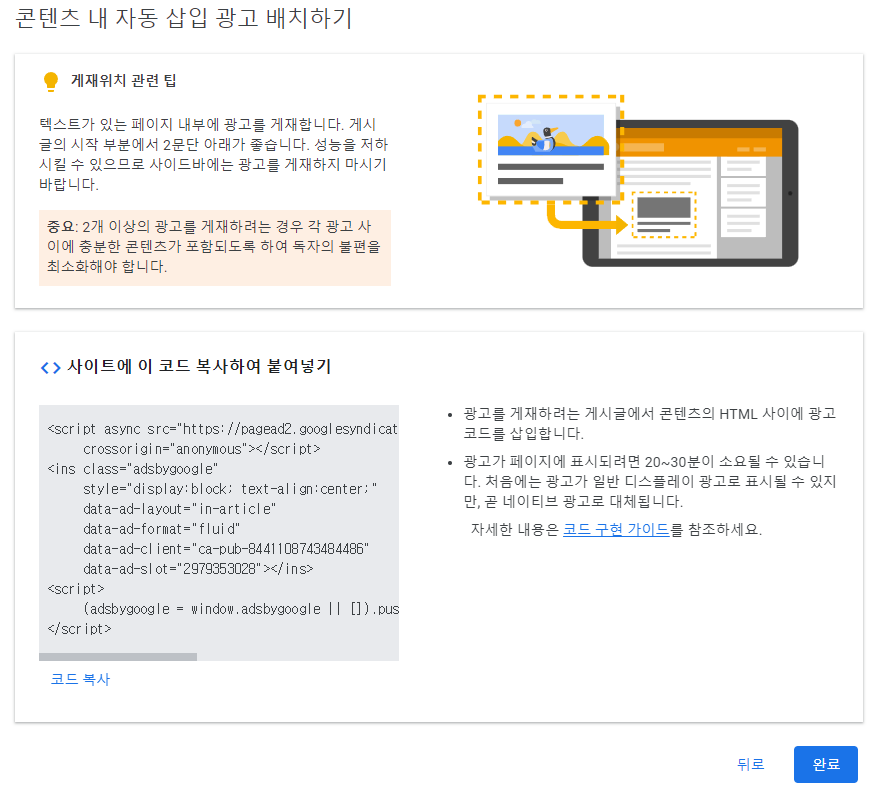Click the data-ad-slot line in the code

(198, 569)
